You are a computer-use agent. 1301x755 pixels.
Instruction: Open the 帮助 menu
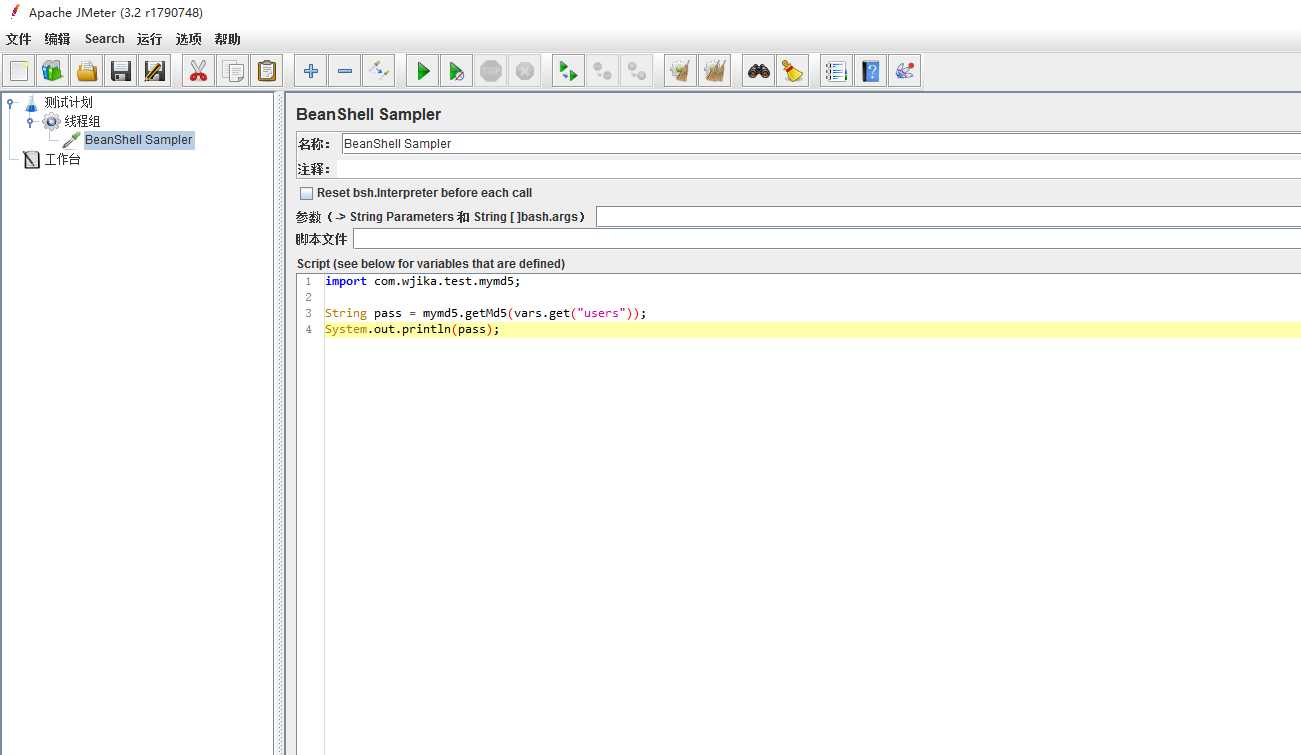click(227, 39)
